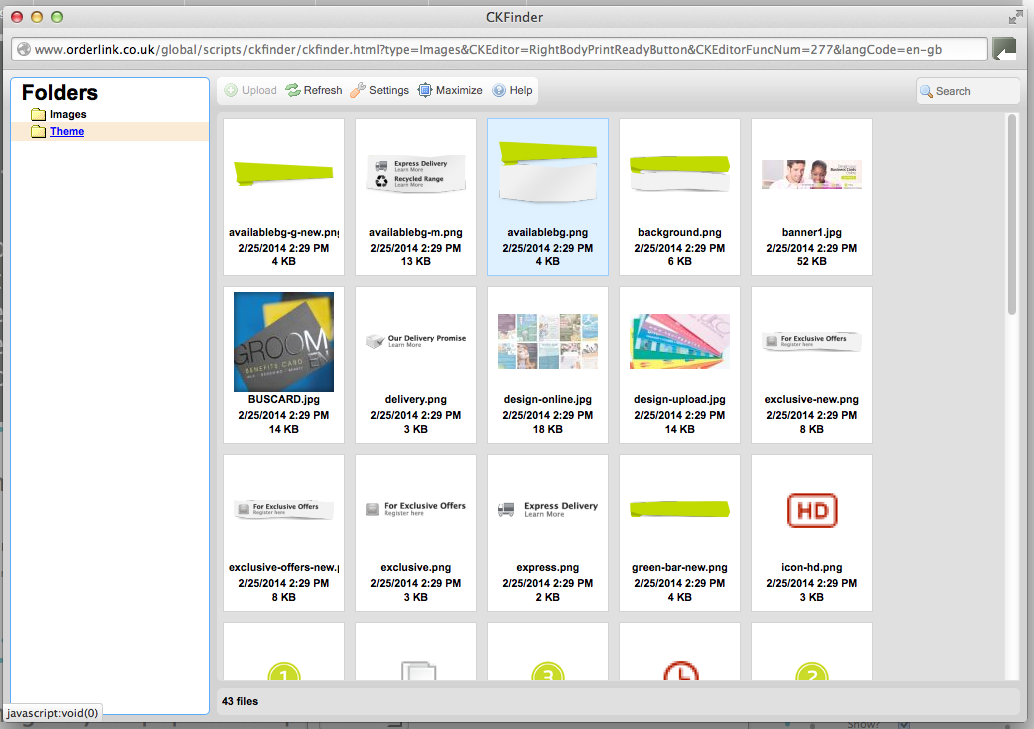Click the green number 3 icon thumbnail
Screen dimensions: 1034x729
coord(547,671)
